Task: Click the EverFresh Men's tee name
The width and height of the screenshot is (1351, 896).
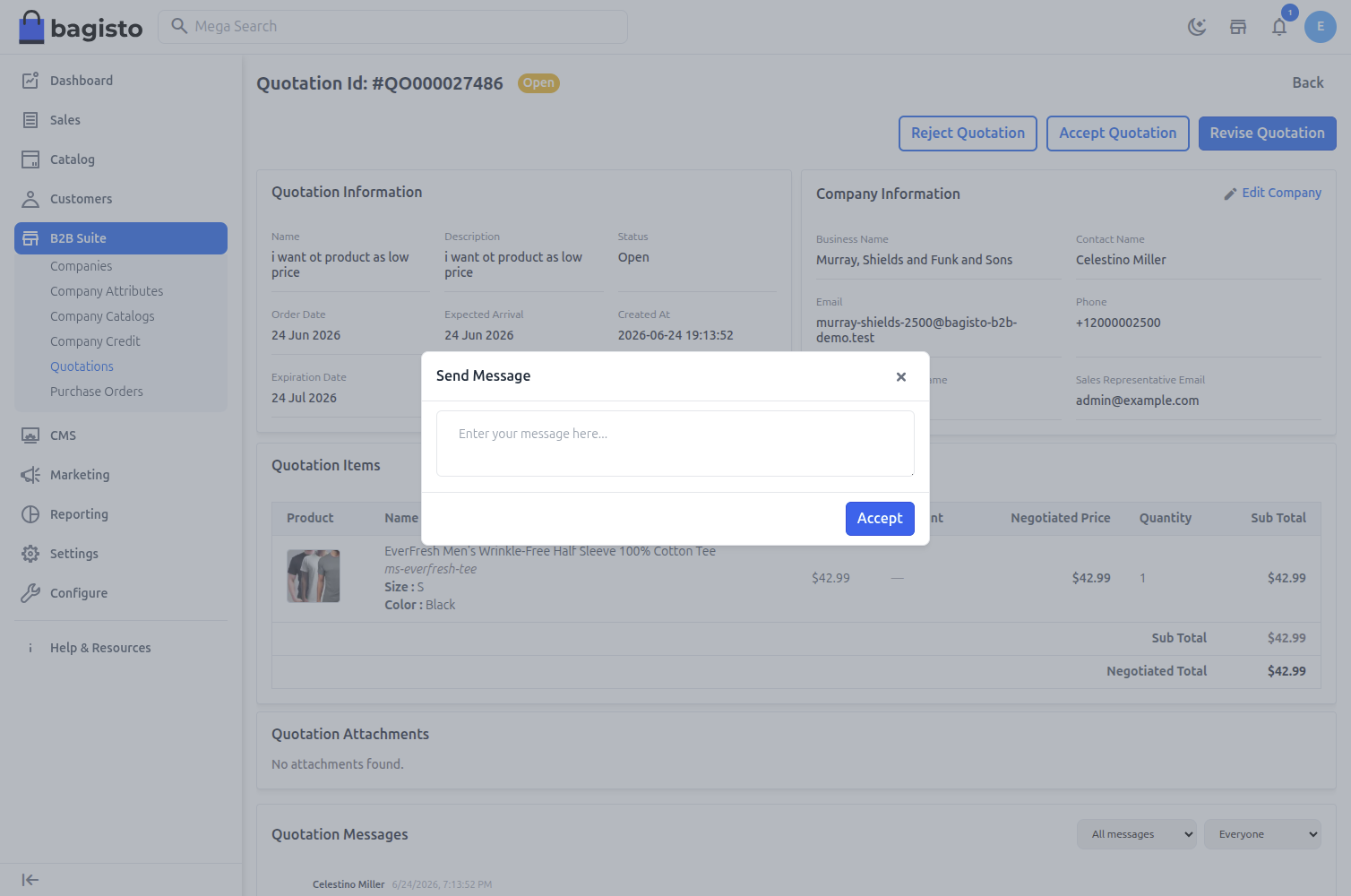Action: 550,551
